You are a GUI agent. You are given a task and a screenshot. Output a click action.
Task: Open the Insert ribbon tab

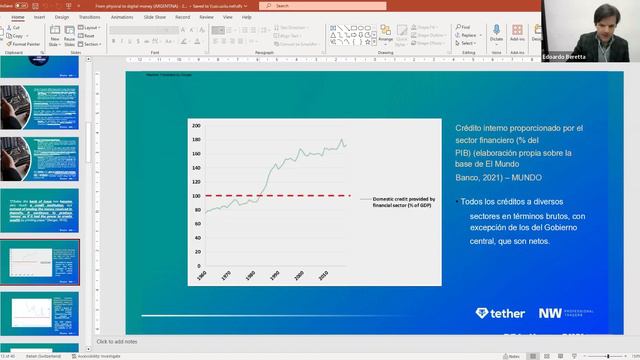point(40,17)
